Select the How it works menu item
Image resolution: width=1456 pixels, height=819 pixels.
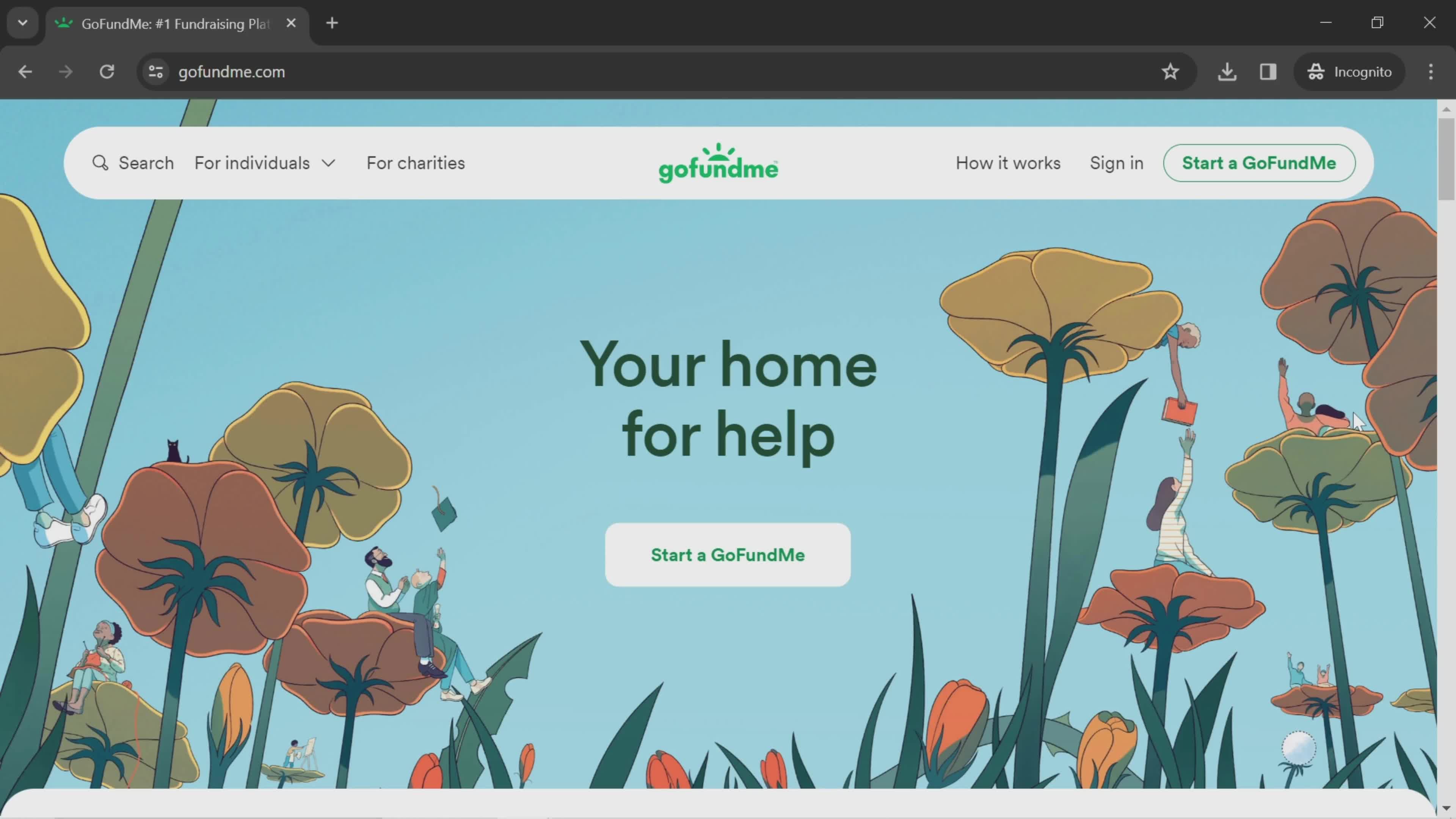point(1008,163)
